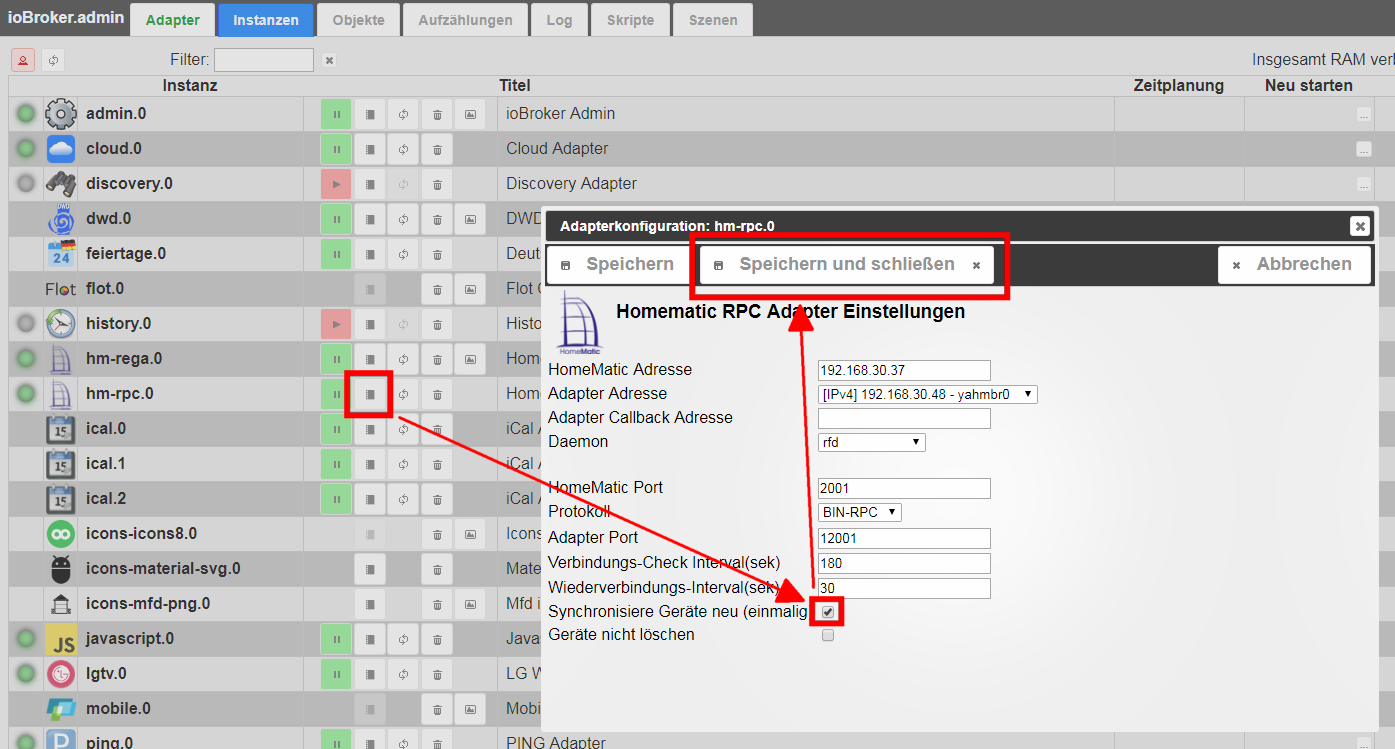Viewport: 1395px width, 749px height.
Task: Reload the hm-rega.0 instance
Action: point(403,359)
